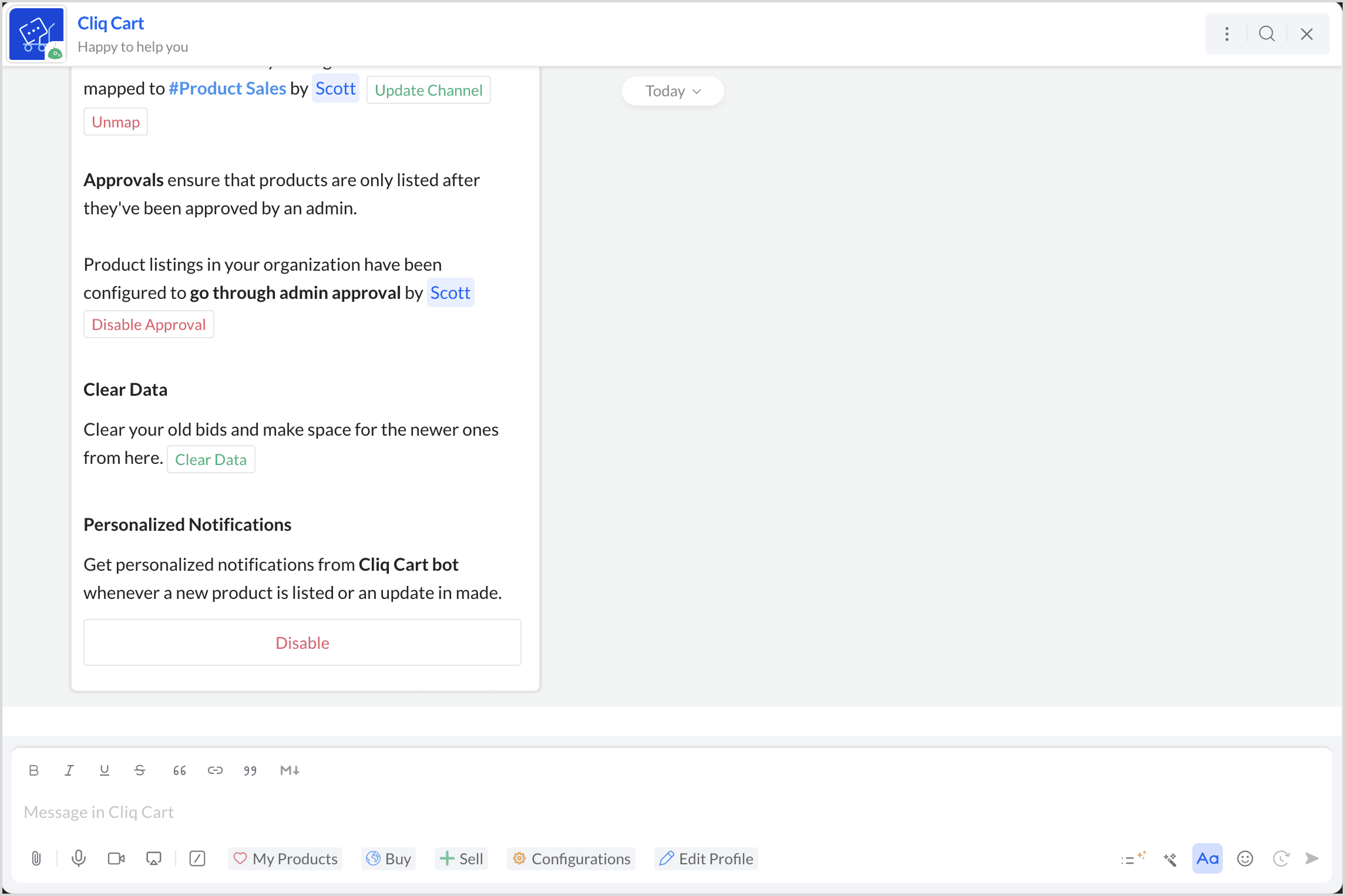Start a voice message with microphone icon
The height and width of the screenshot is (896, 1345).
point(78,858)
